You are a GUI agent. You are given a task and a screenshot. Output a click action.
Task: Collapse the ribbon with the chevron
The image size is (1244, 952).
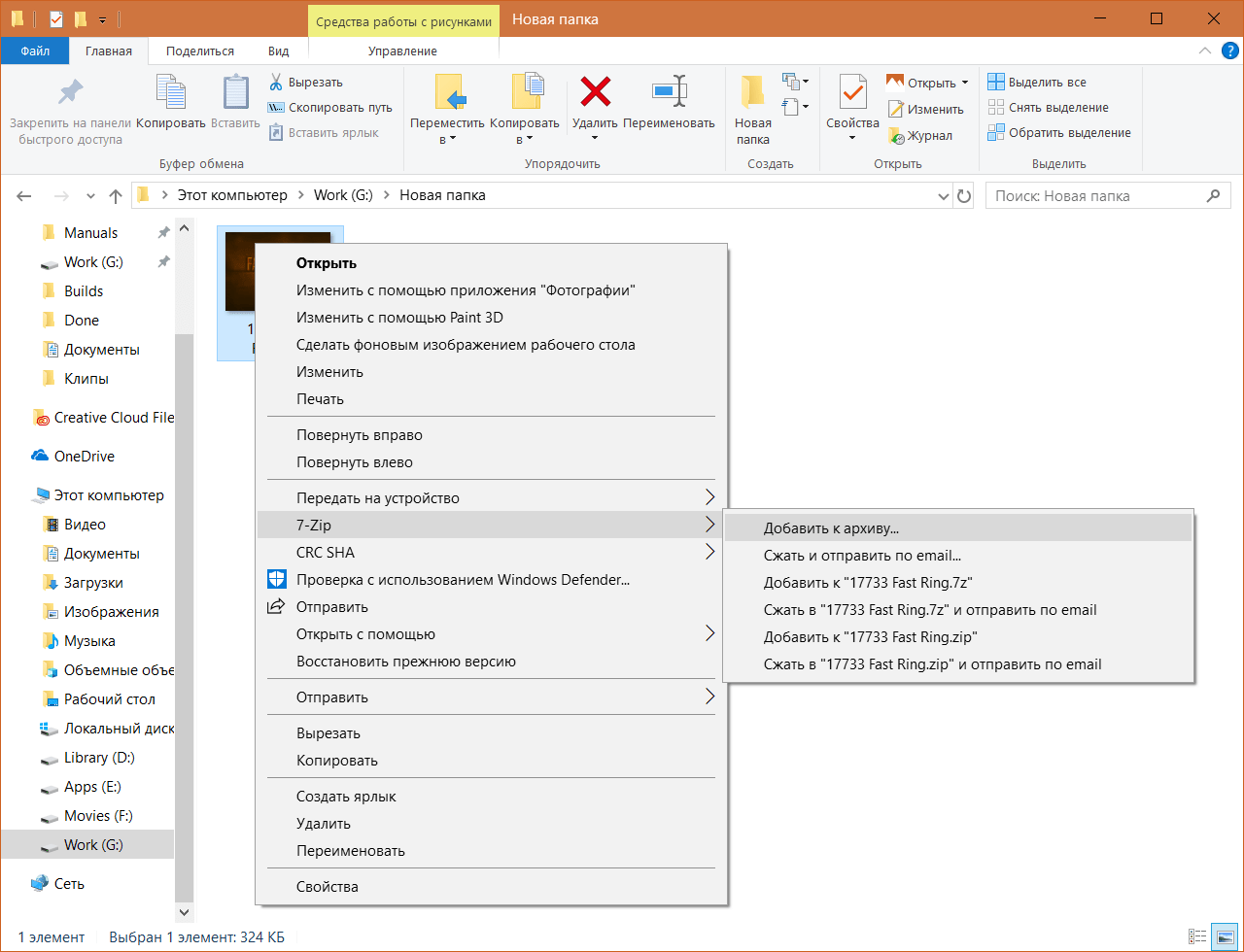tap(1204, 51)
